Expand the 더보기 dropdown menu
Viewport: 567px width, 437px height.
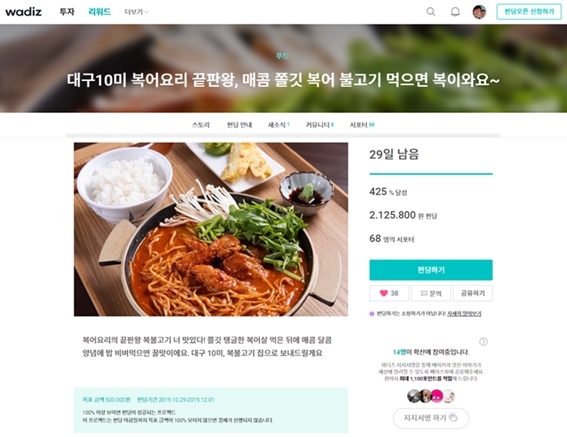[x=136, y=12]
